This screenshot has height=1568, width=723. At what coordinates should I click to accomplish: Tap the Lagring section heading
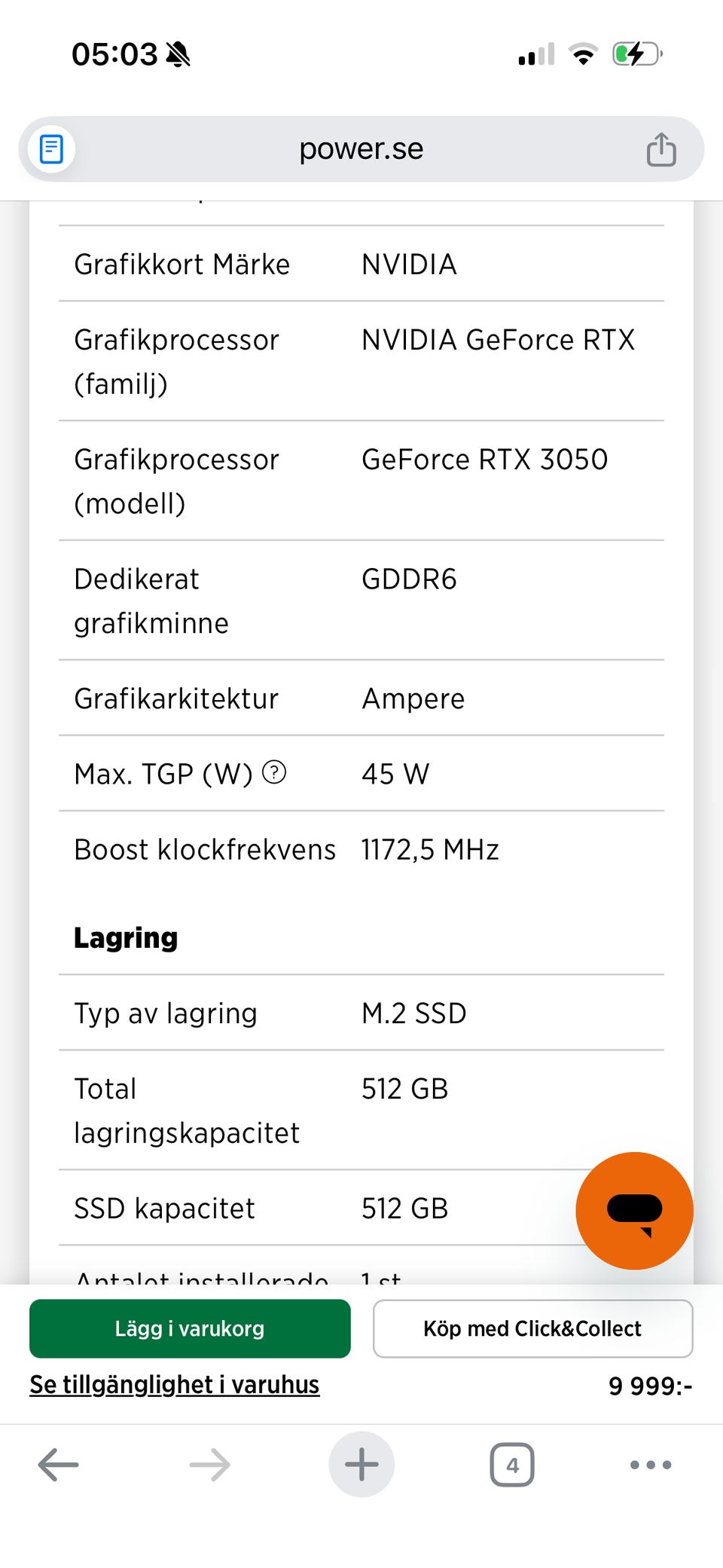(126, 938)
